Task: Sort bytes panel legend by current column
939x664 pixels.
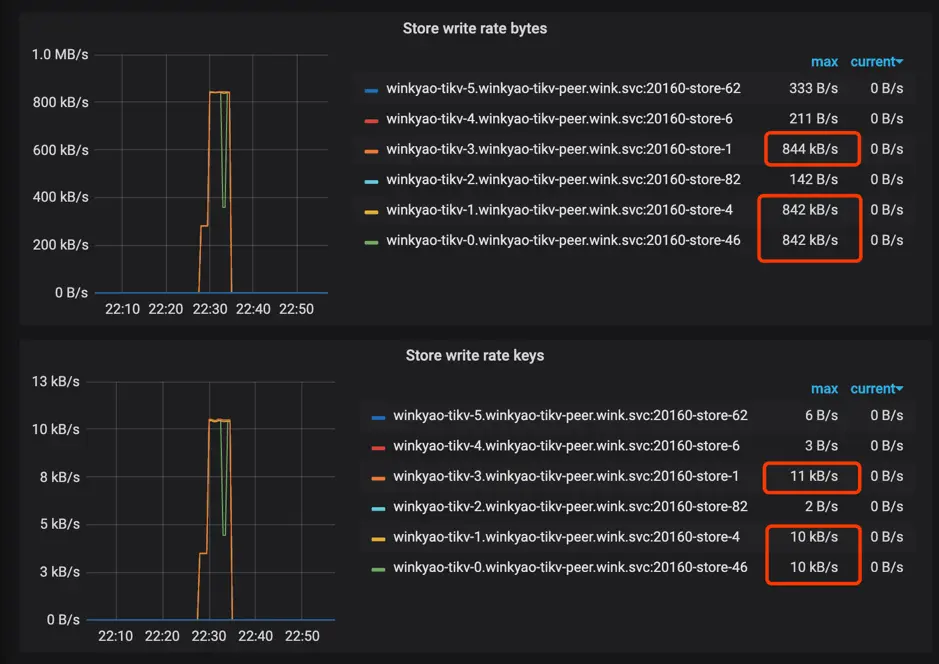Action: (876, 62)
